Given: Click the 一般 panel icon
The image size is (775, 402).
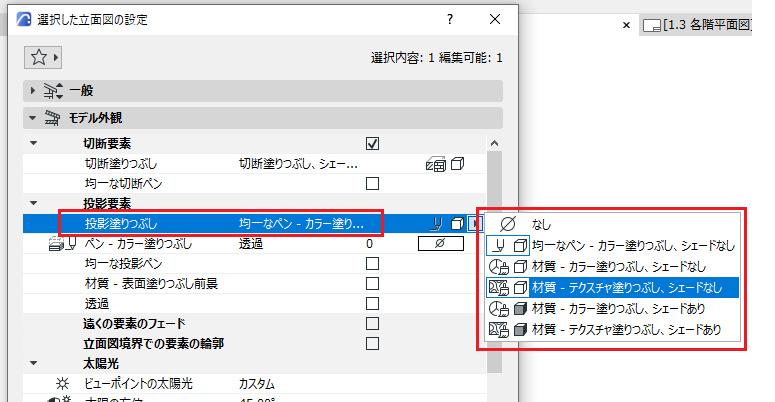Looking at the screenshot, I should click(x=53, y=91).
